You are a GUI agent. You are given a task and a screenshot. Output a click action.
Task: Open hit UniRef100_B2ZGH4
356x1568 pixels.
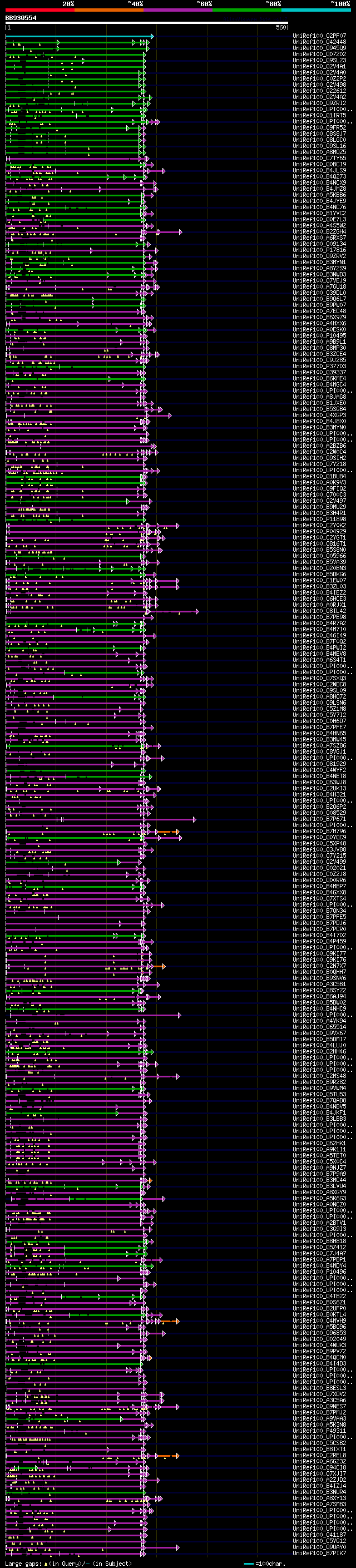point(319,231)
